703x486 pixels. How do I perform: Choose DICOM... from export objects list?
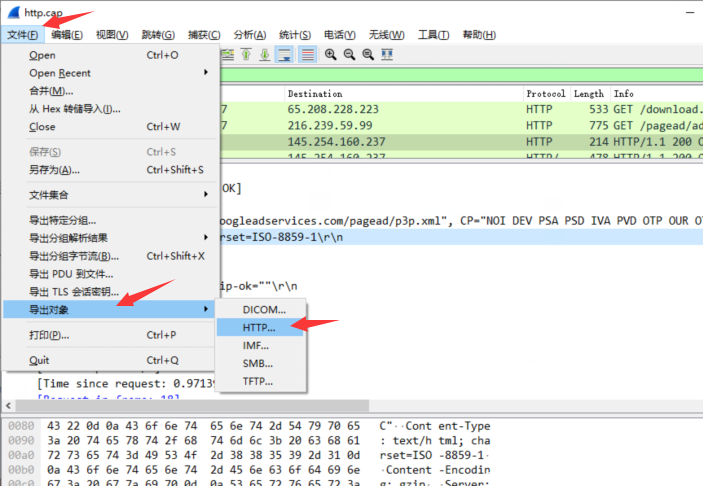(264, 310)
